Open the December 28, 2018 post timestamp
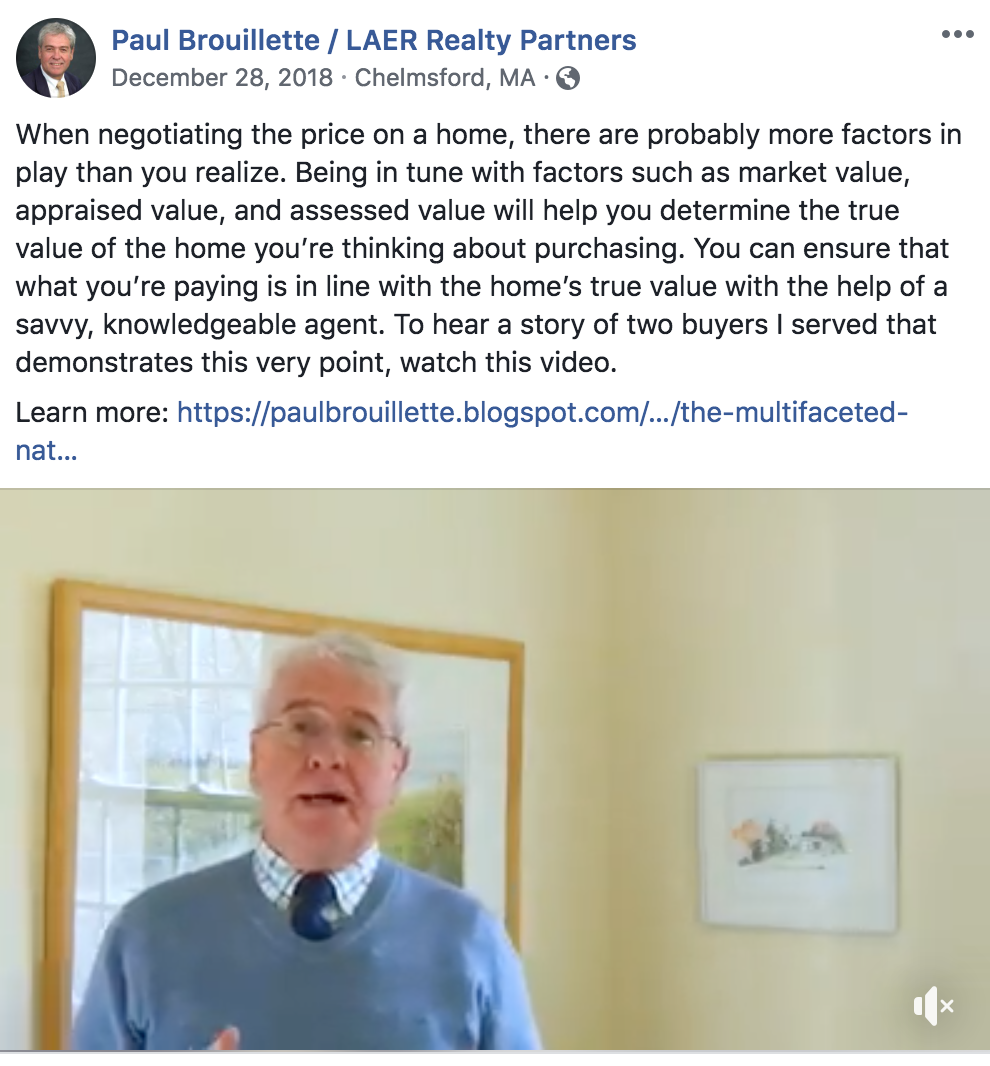990x1066 pixels. pyautogui.click(x=222, y=78)
